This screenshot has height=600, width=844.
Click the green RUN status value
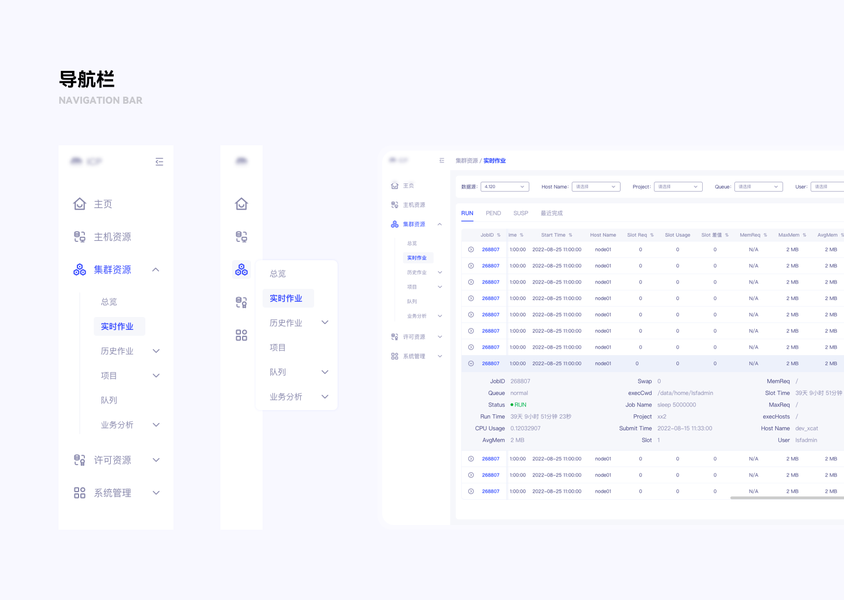518,405
